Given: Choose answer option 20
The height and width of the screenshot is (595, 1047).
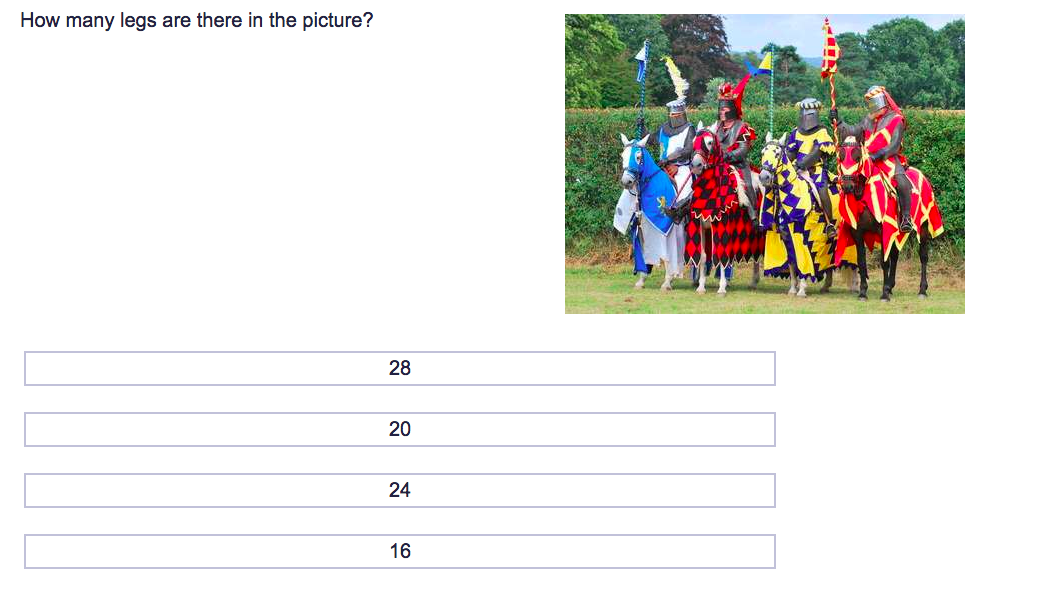Looking at the screenshot, I should [399, 429].
